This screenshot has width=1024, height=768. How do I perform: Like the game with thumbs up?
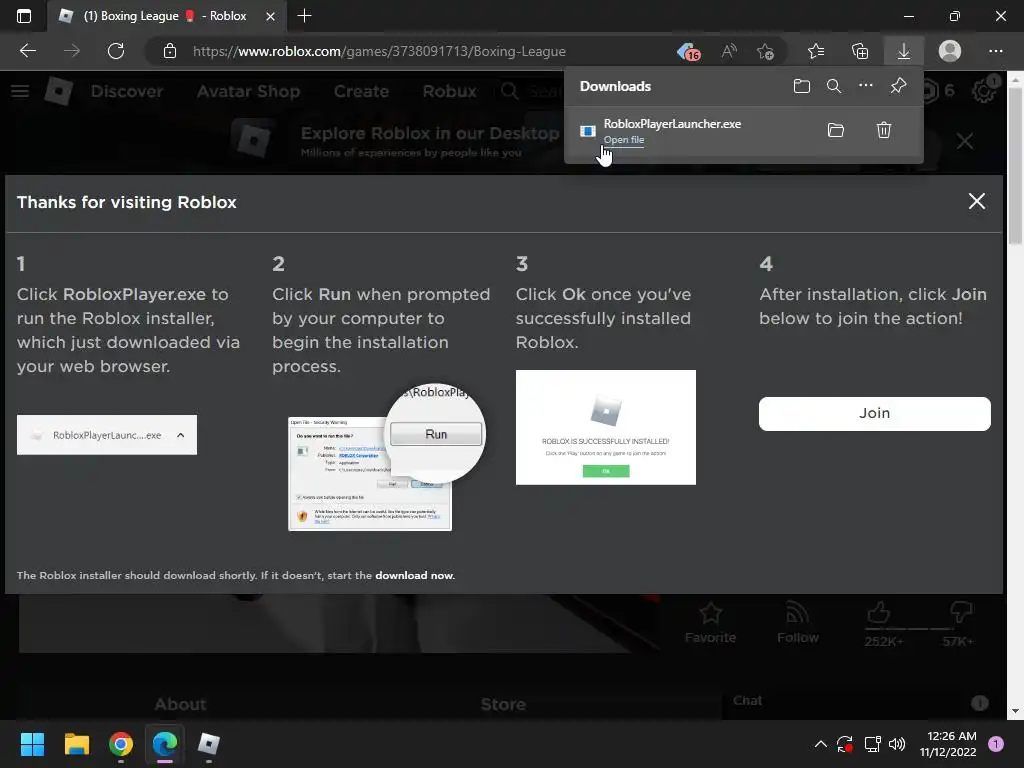tap(880, 613)
